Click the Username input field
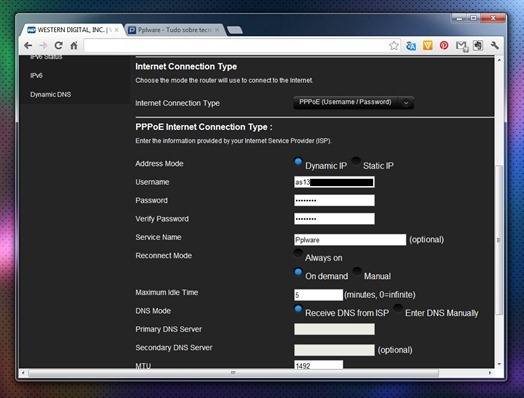Image resolution: width=524 pixels, height=398 pixels. click(x=334, y=182)
